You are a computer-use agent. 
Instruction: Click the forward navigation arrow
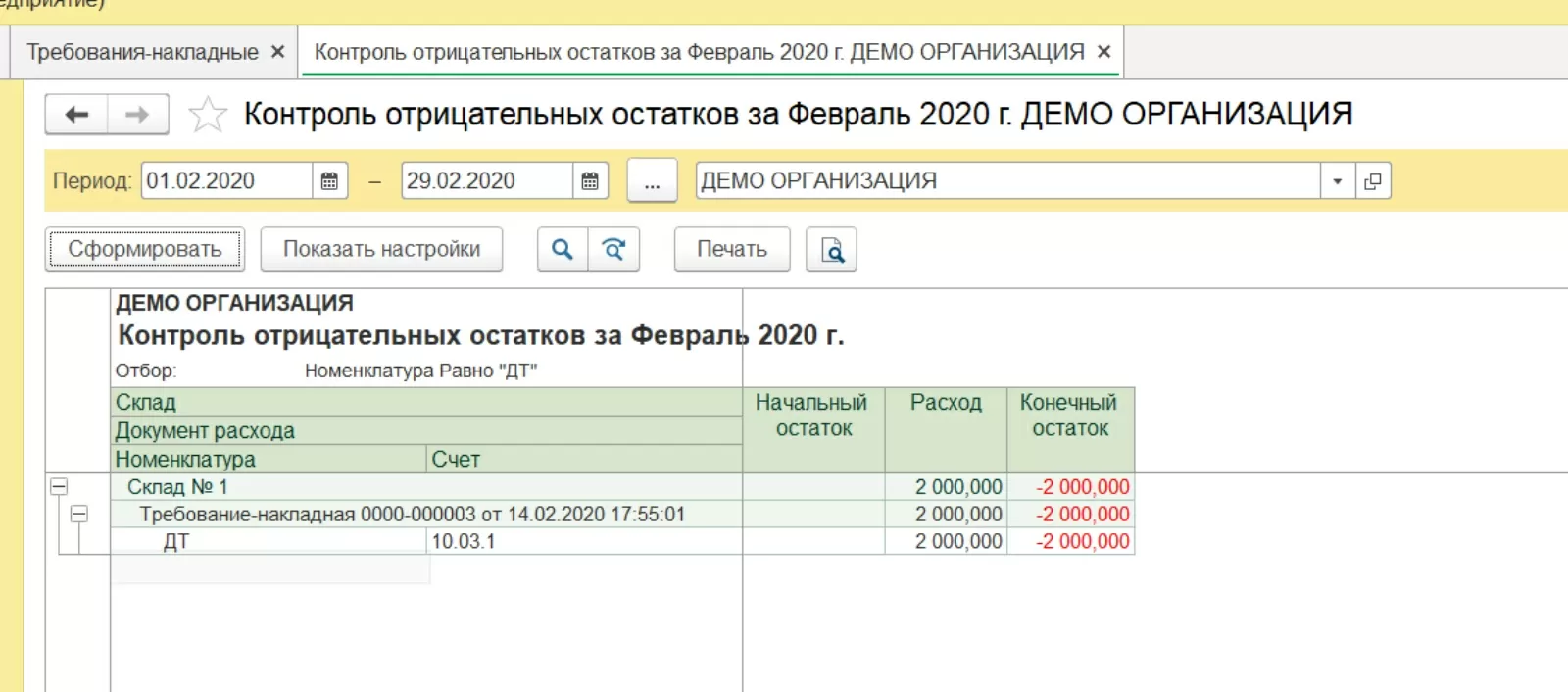[137, 115]
